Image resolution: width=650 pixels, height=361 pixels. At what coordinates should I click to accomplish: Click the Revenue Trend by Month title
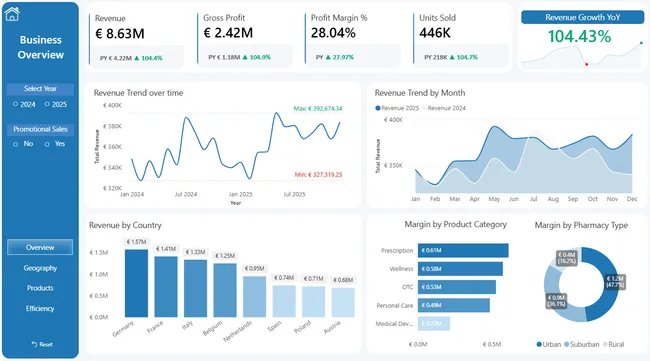pyautogui.click(x=420, y=93)
